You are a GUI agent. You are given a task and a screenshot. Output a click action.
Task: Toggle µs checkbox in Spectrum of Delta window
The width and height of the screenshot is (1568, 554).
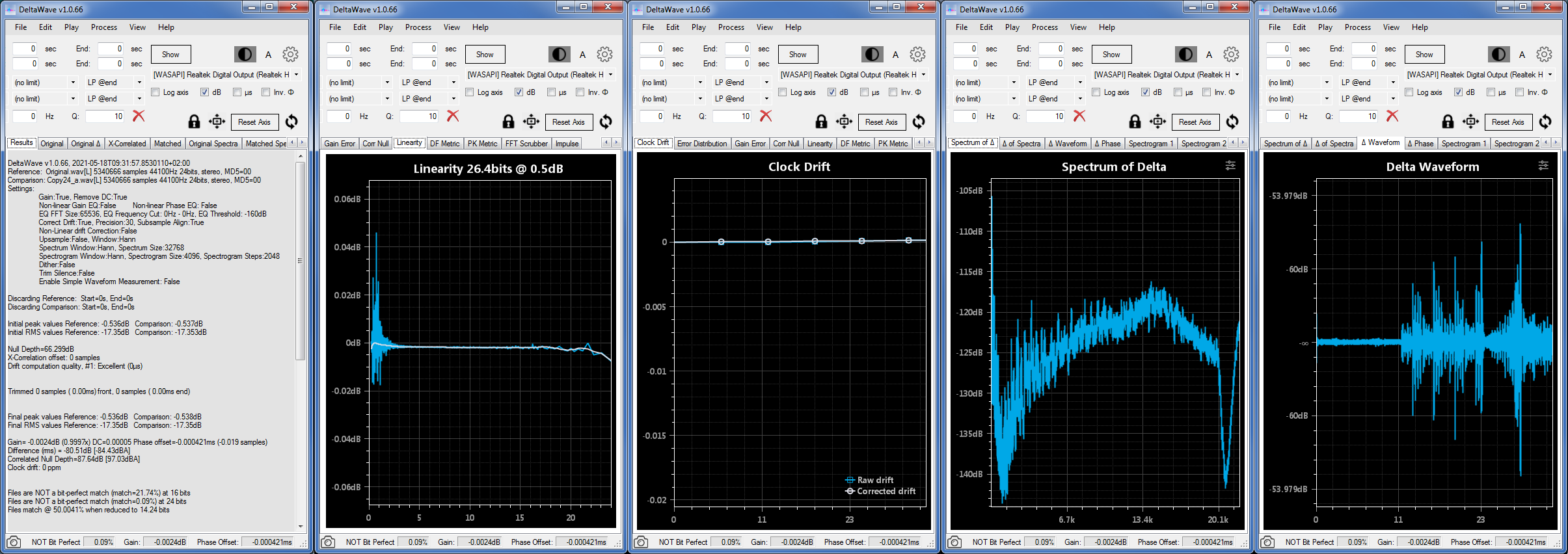(1178, 92)
